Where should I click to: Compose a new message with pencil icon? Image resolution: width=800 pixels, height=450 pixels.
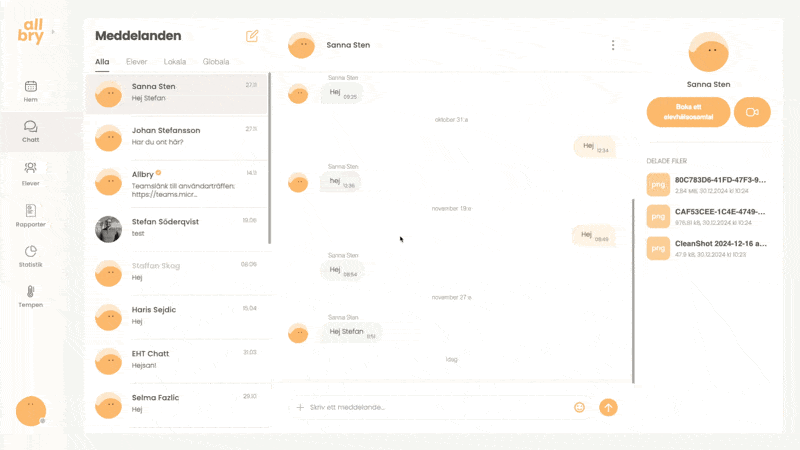tap(252, 36)
